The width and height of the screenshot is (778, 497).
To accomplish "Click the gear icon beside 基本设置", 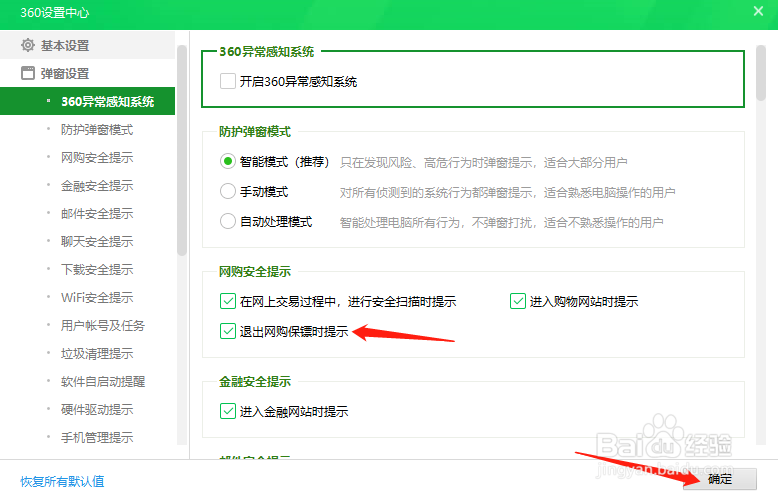I will (x=28, y=45).
